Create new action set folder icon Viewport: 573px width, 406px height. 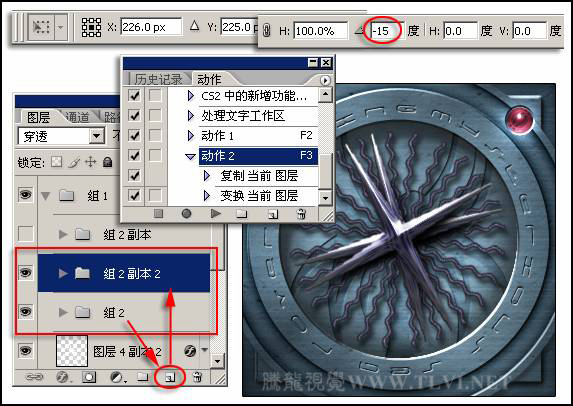pyautogui.click(x=242, y=213)
